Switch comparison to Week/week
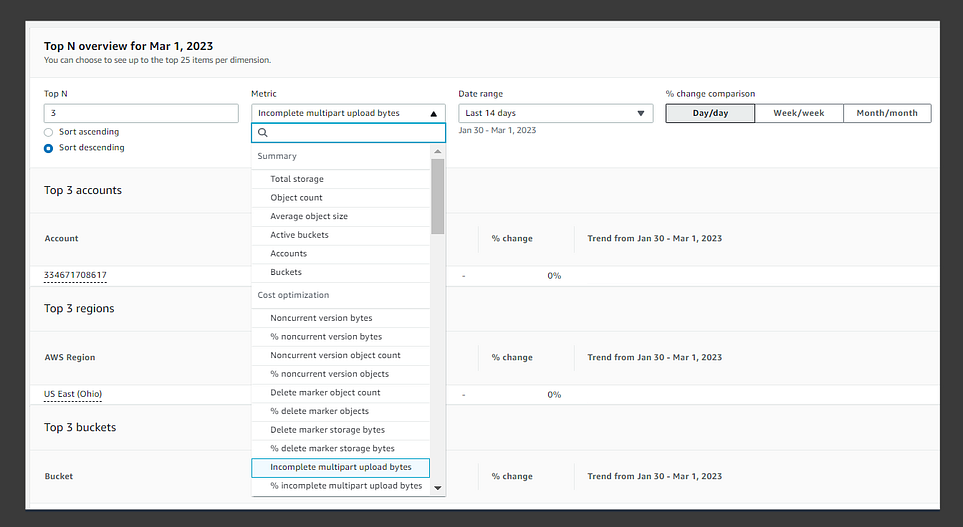This screenshot has height=527, width=963. point(798,113)
